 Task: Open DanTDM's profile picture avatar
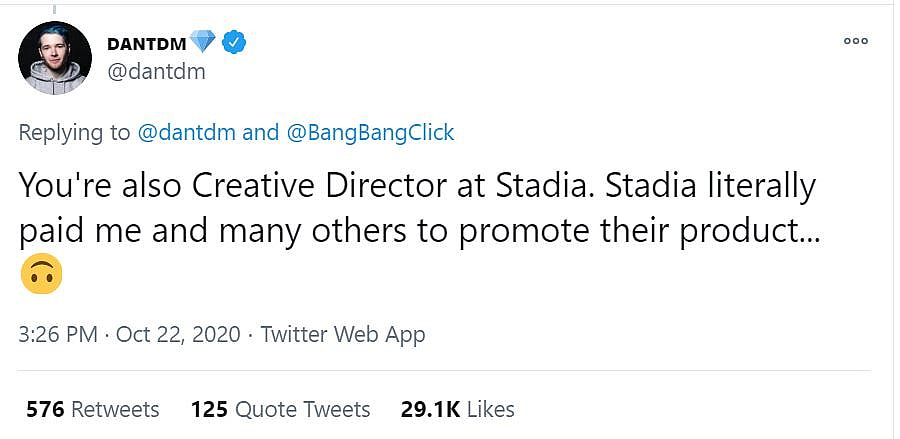tap(56, 58)
